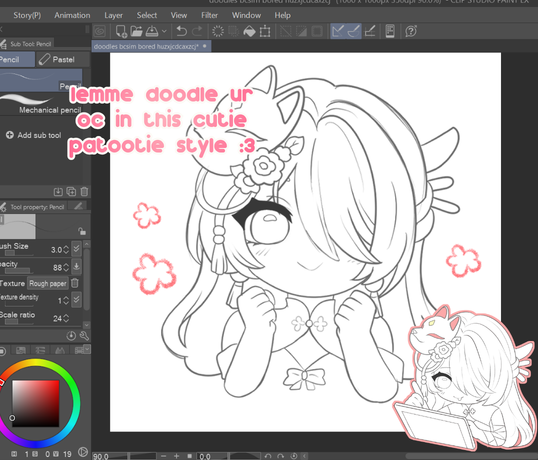Screen dimensions: 538x460
Task: Remove the texture with trash icon
Action: click(x=75, y=283)
